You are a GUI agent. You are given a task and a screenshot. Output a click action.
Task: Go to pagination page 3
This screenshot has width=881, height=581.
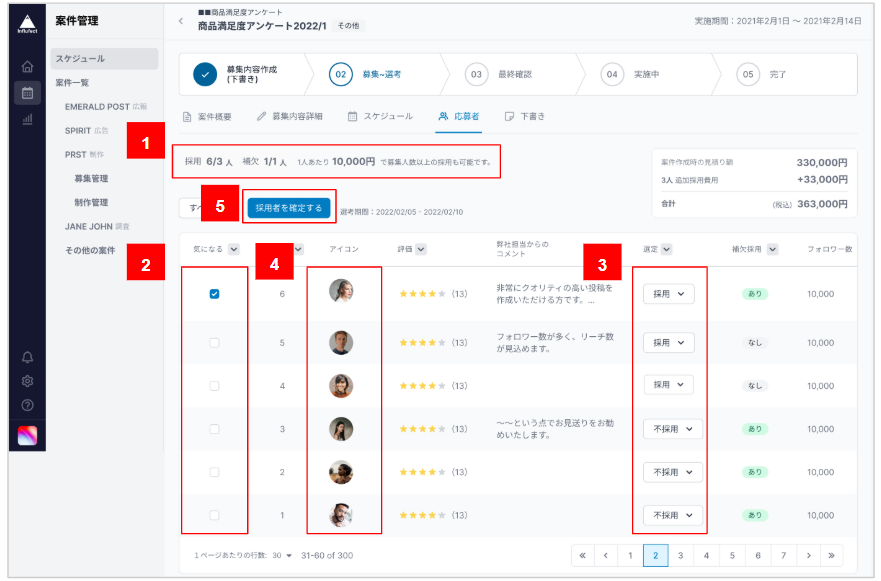click(680, 556)
